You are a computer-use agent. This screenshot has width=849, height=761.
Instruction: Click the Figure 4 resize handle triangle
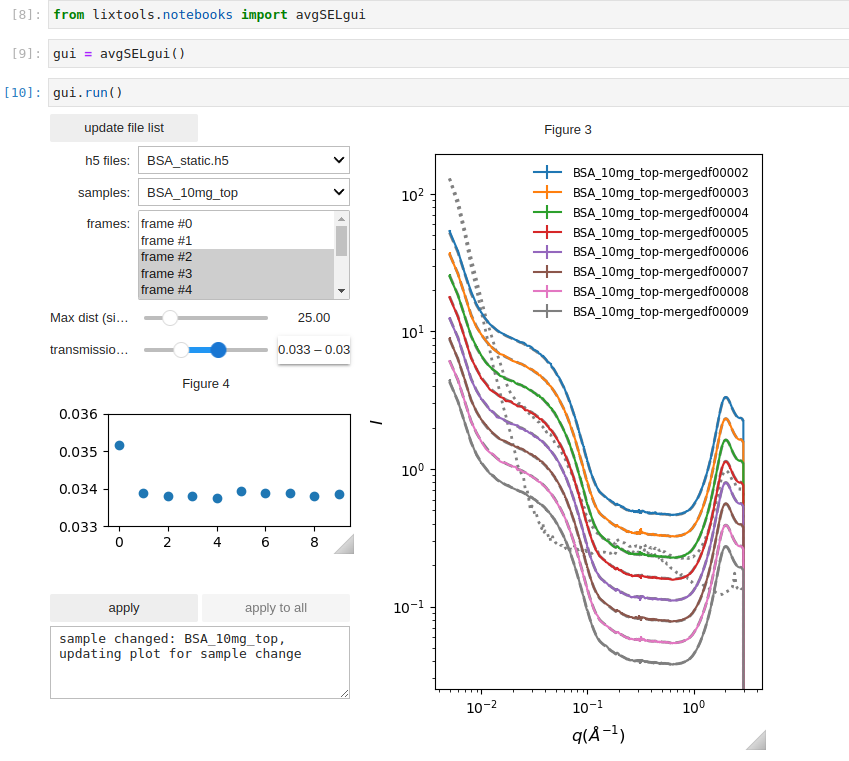coord(345,545)
